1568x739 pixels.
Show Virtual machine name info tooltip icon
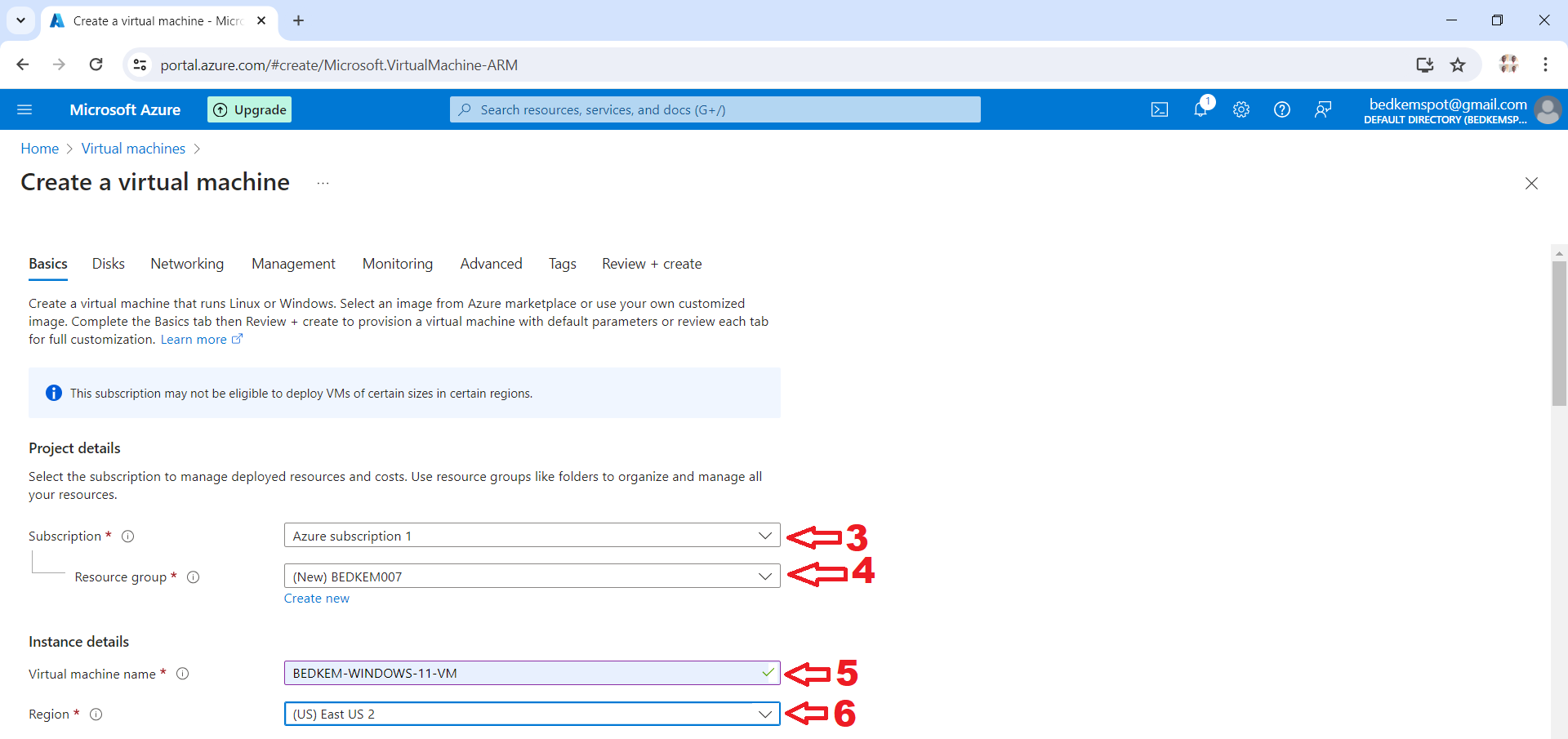[x=183, y=674]
